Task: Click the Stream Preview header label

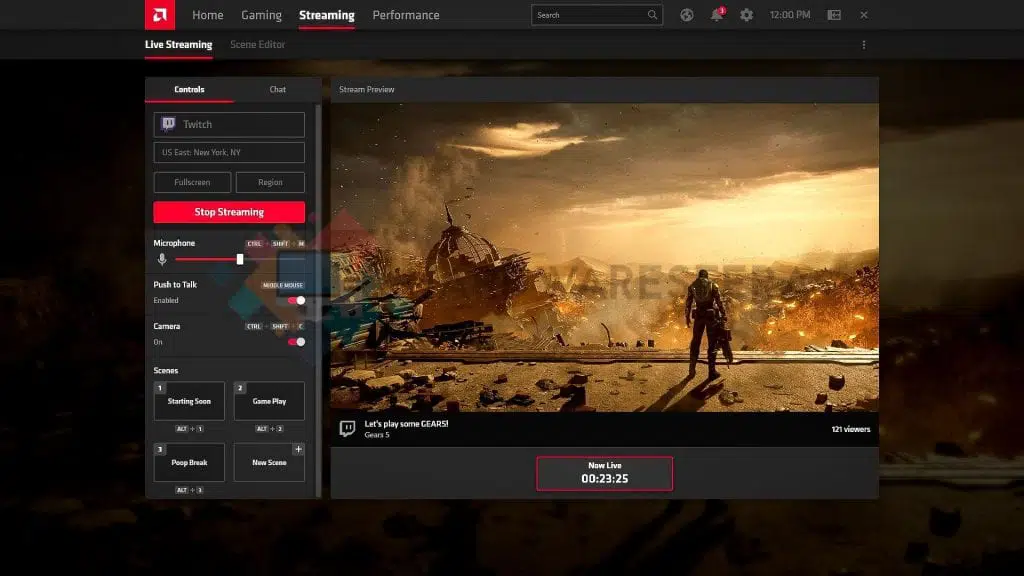Action: (x=366, y=89)
